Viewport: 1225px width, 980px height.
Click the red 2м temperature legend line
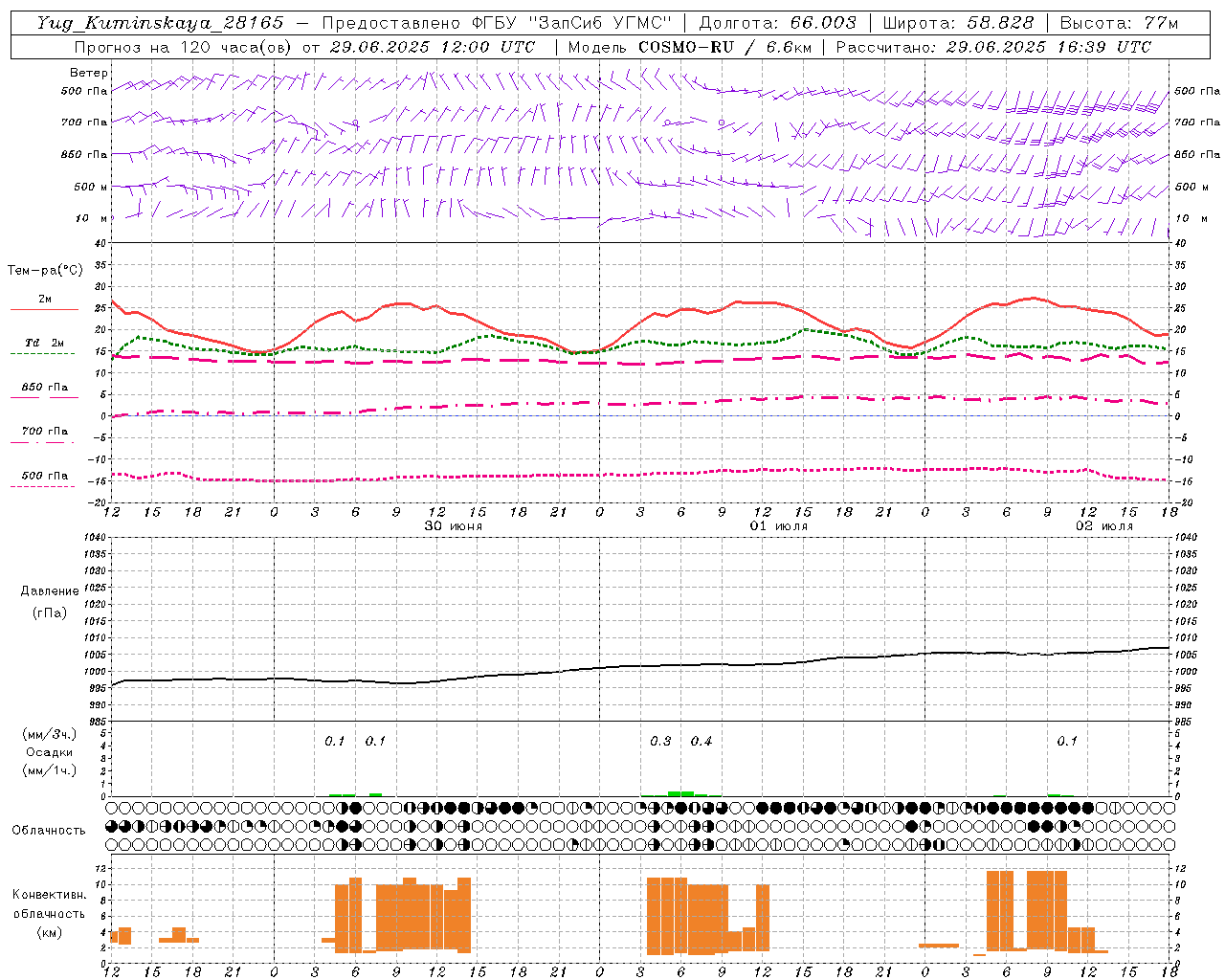coord(44,310)
